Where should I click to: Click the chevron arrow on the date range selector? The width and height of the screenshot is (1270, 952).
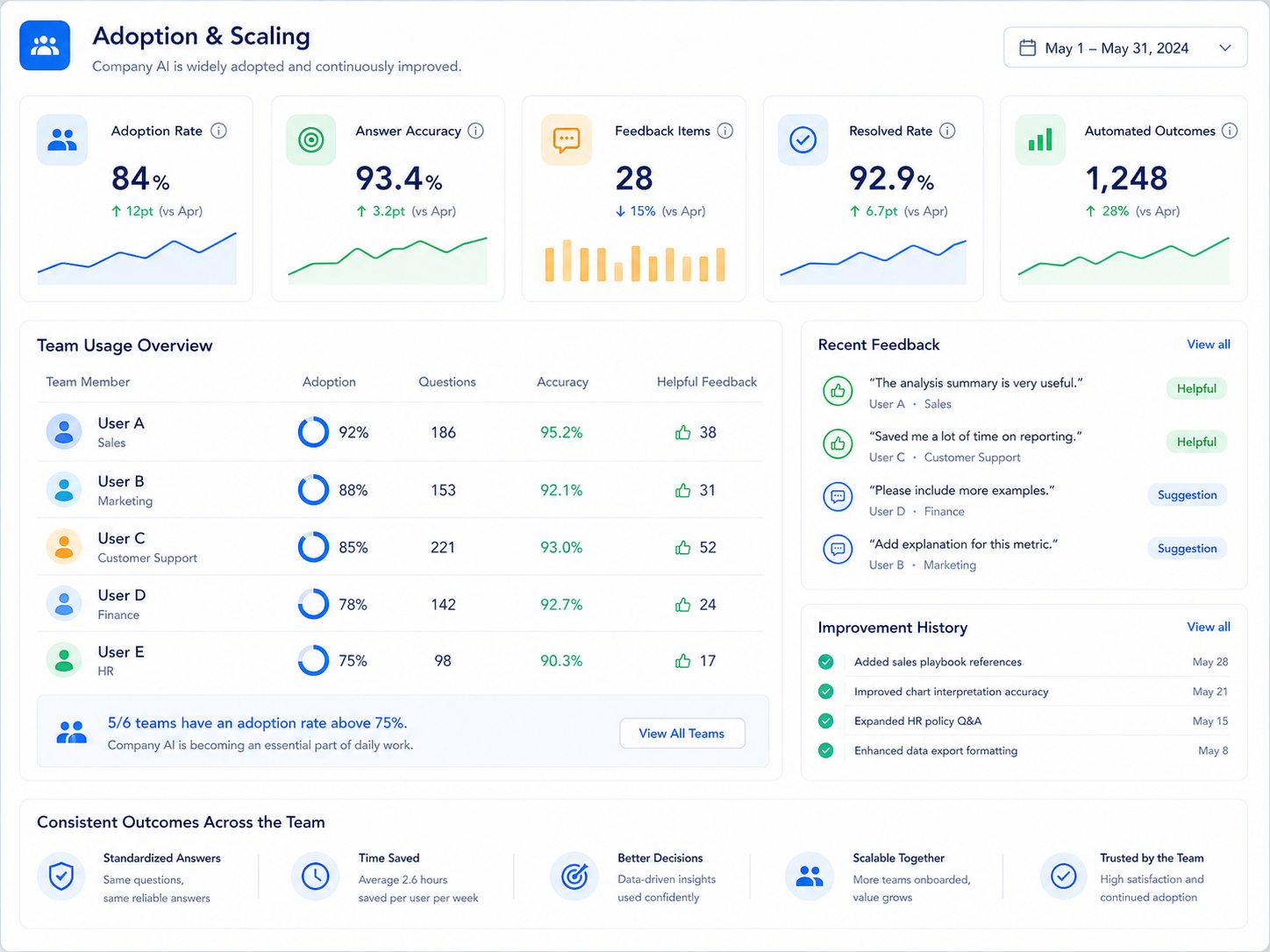1225,48
